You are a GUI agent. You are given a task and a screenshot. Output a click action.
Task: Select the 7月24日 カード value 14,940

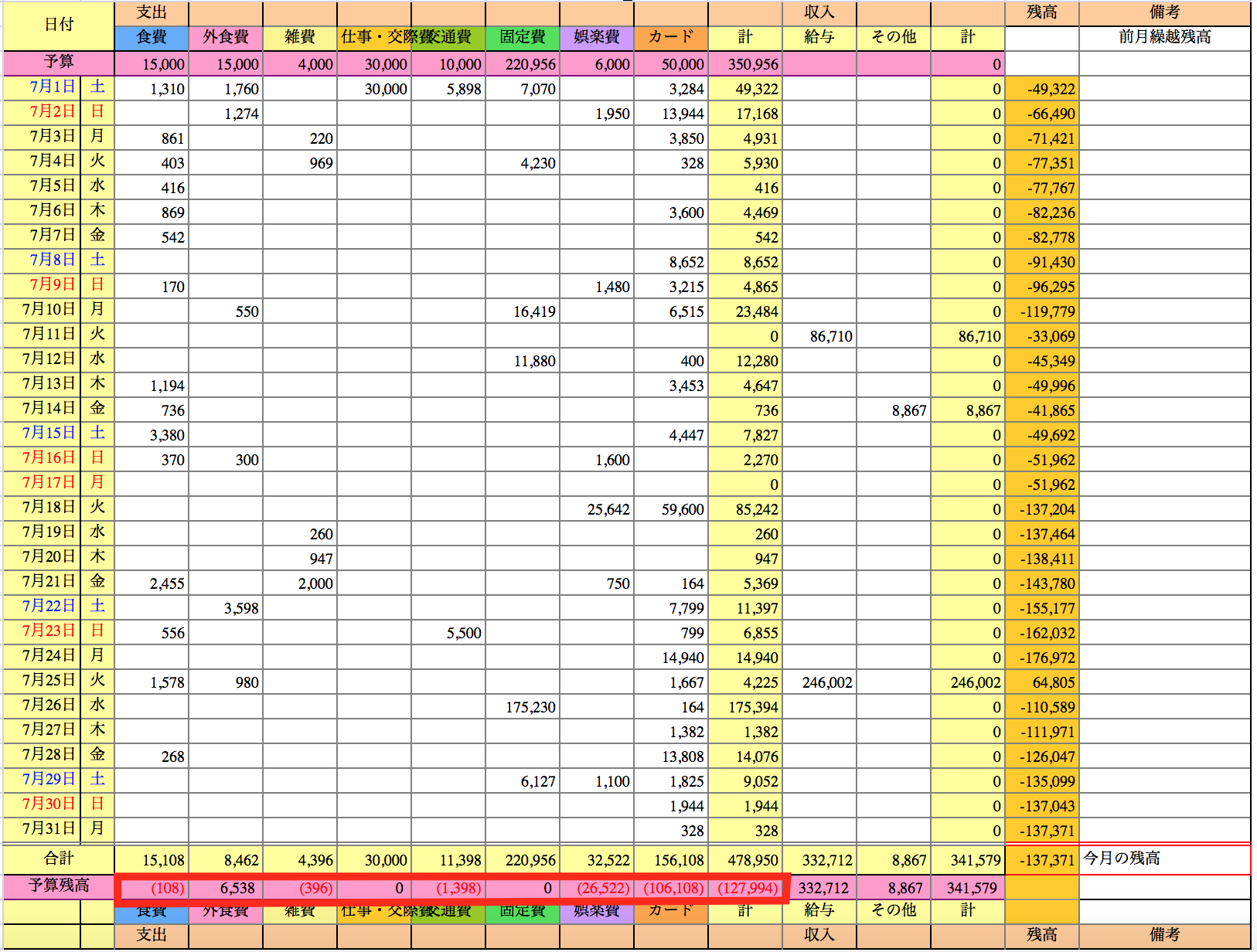point(671,658)
